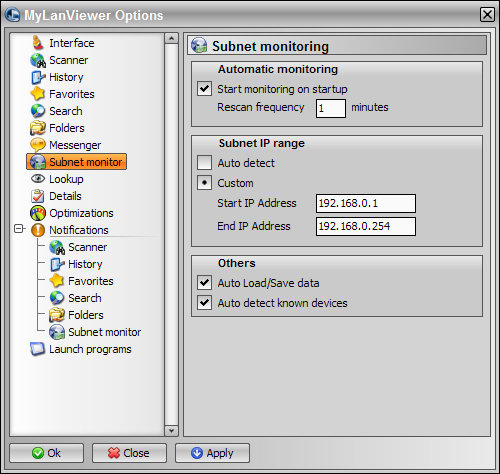Click the Lookup eye icon
The image size is (500, 474).
click(38, 179)
